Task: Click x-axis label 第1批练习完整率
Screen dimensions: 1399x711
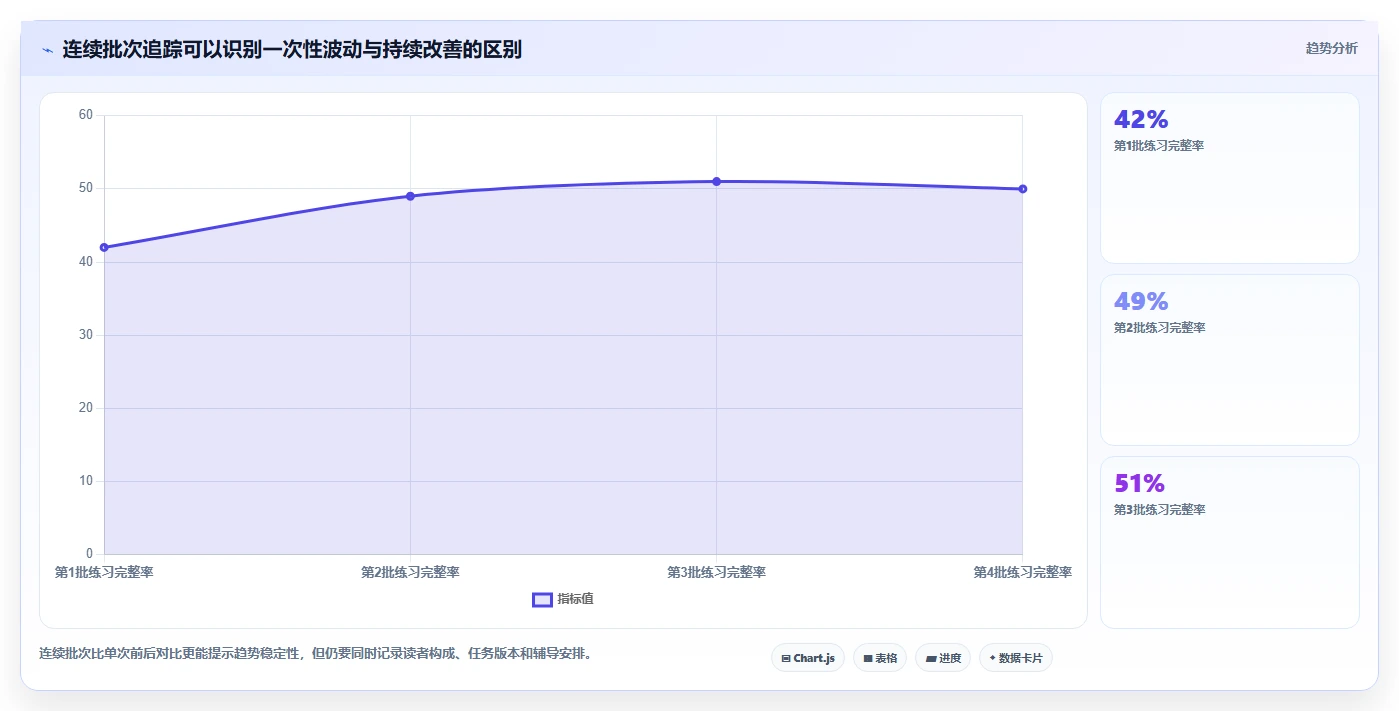Action: (104, 572)
